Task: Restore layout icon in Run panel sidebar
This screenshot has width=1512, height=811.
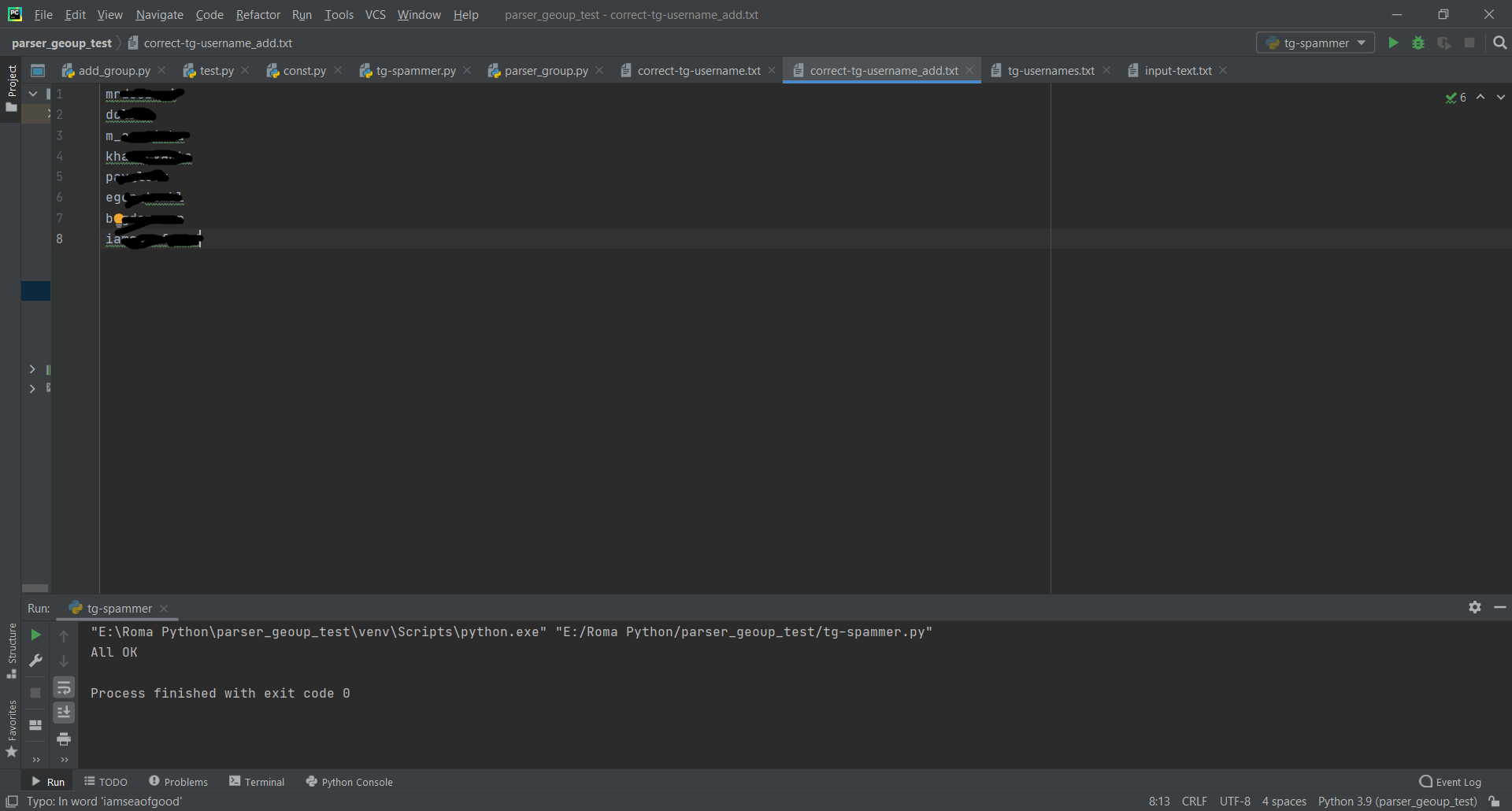Action: (x=35, y=725)
